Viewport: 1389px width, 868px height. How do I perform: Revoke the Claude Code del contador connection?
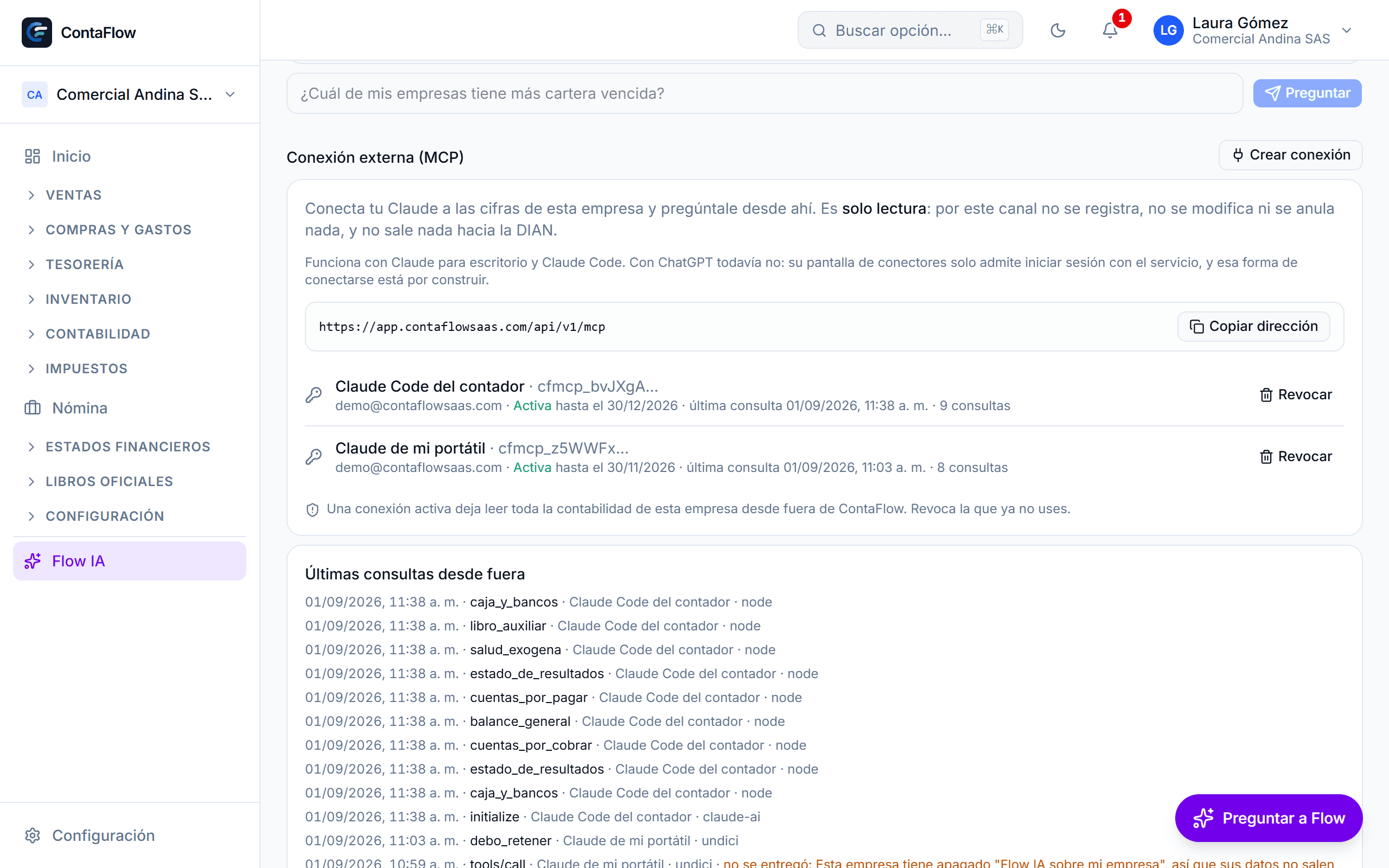coord(1296,395)
